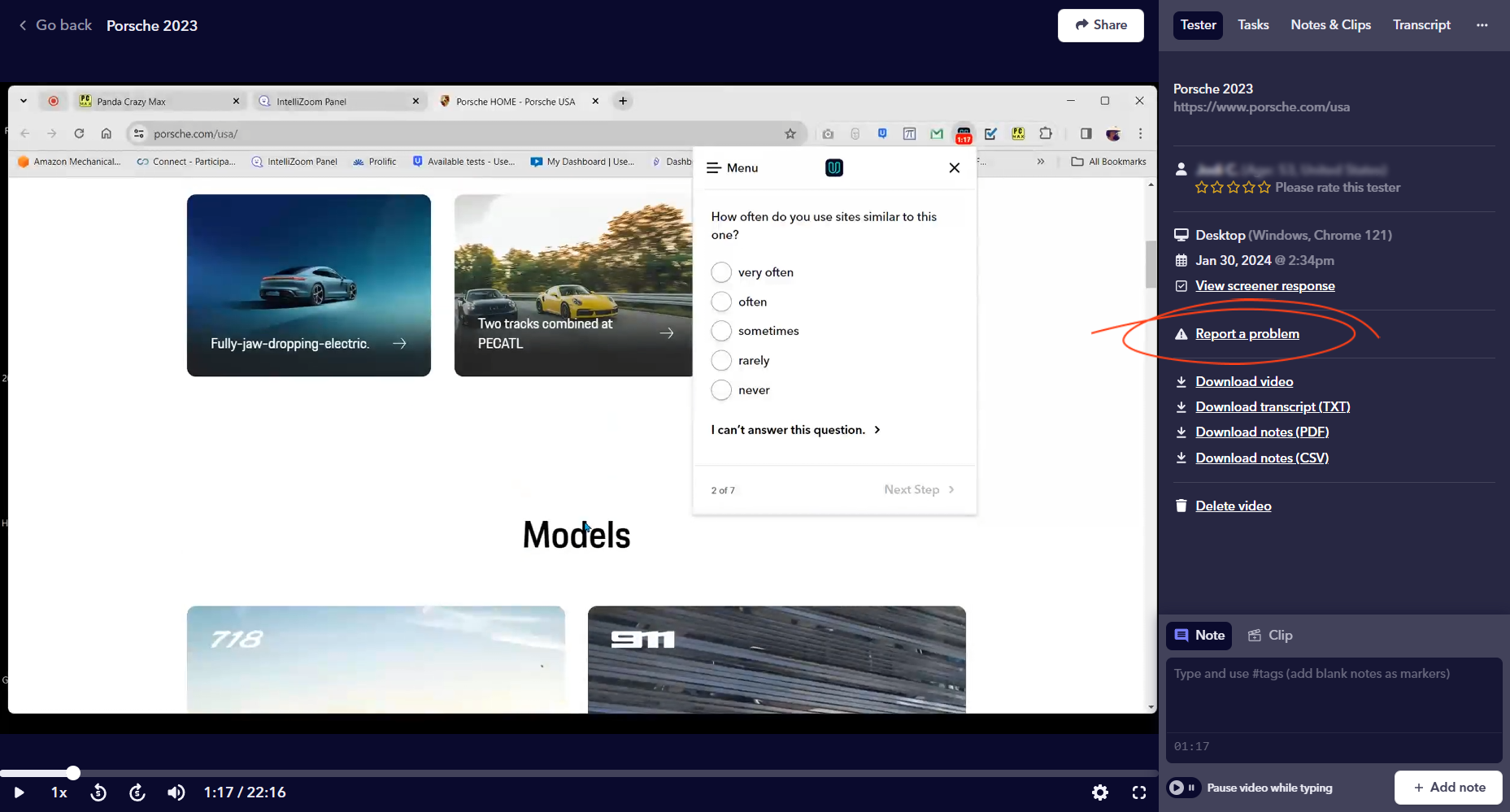
Task: Click the trash icon to delete video
Action: pos(1181,506)
